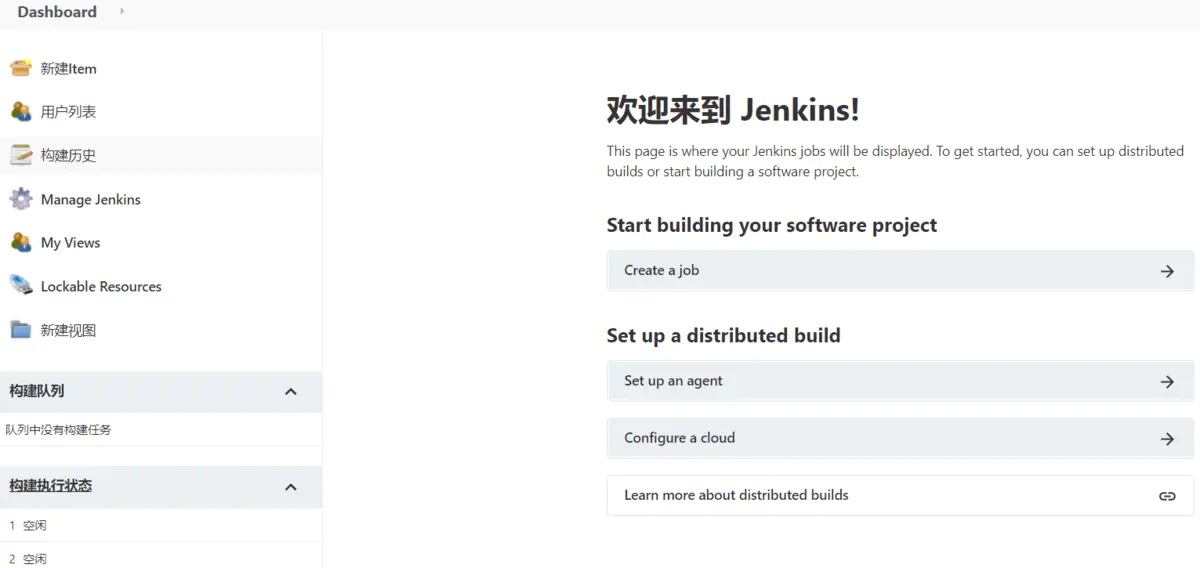Open the Dashboard breadcrumb dropdown arrow
This screenshot has height=568, width=1200.
pos(122,12)
